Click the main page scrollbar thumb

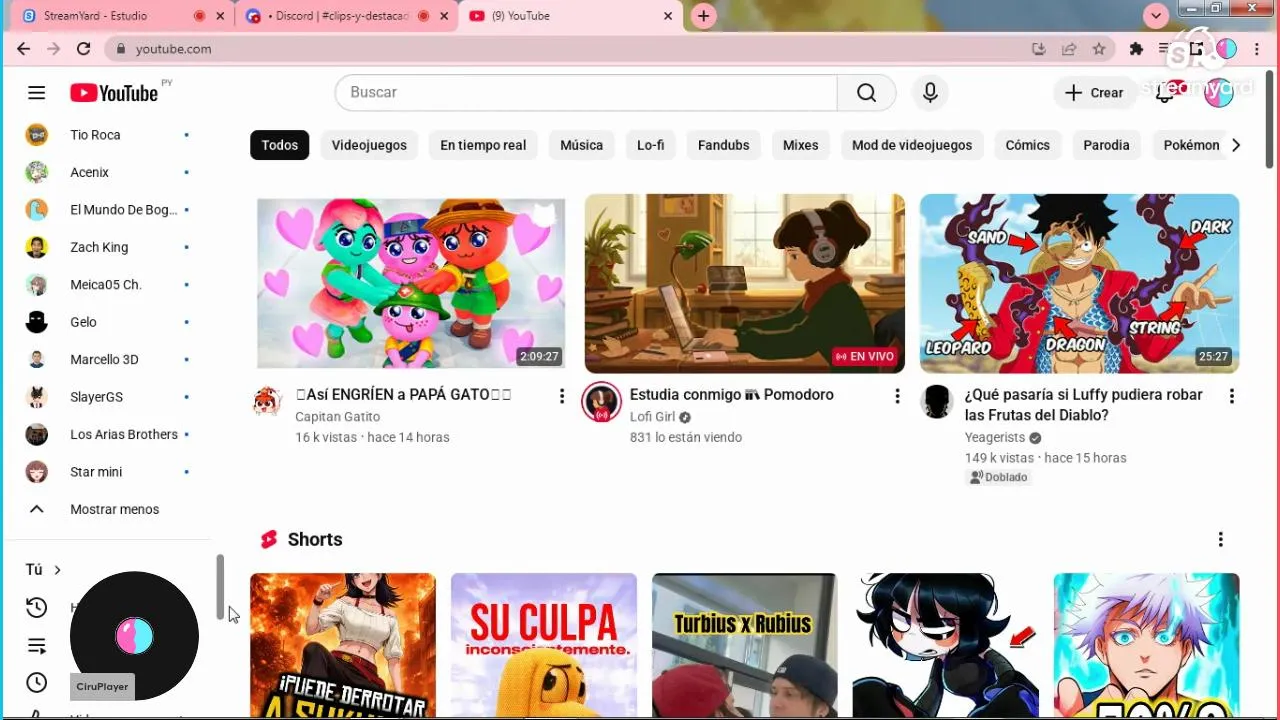[1270, 117]
